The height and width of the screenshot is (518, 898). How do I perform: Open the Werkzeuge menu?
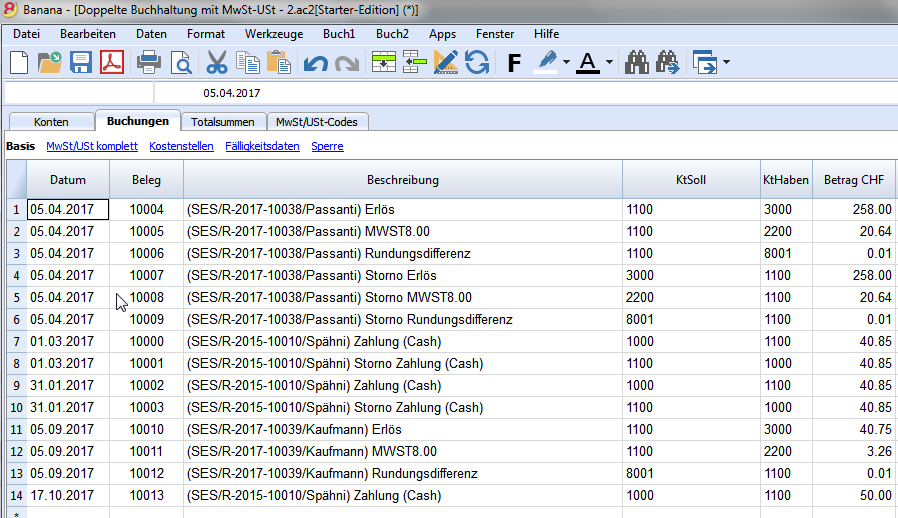[x=274, y=34]
